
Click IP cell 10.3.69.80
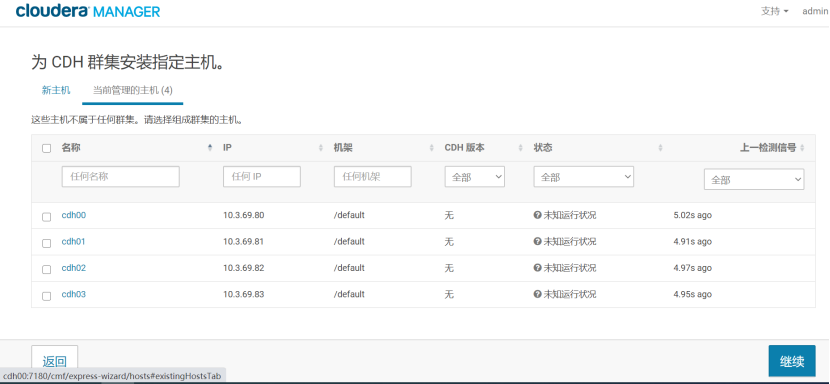pyautogui.click(x=243, y=215)
